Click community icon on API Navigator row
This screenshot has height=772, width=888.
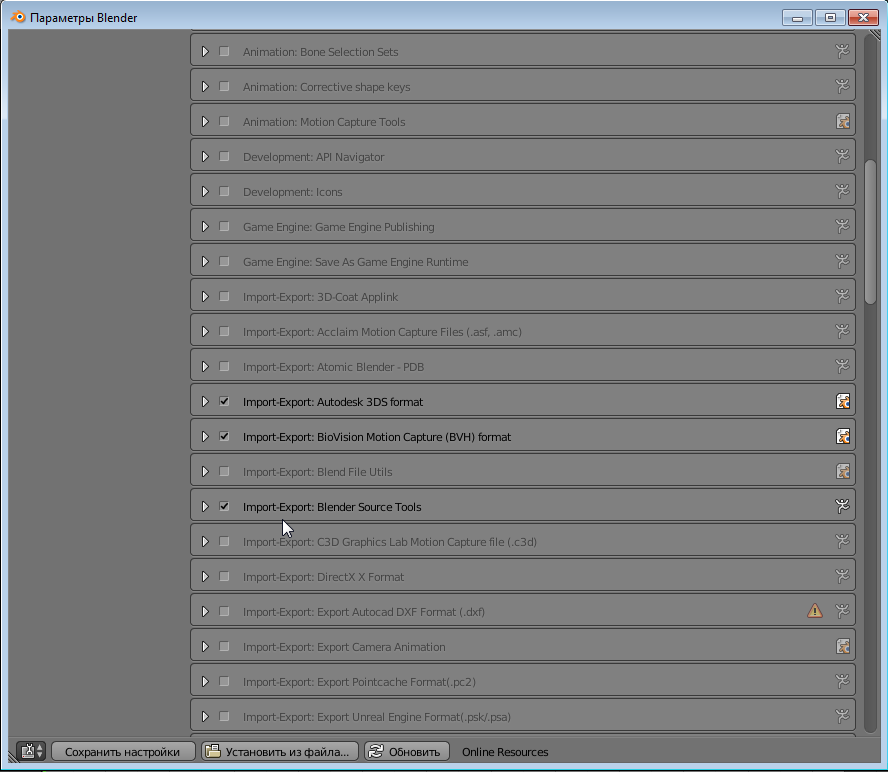[x=842, y=156]
